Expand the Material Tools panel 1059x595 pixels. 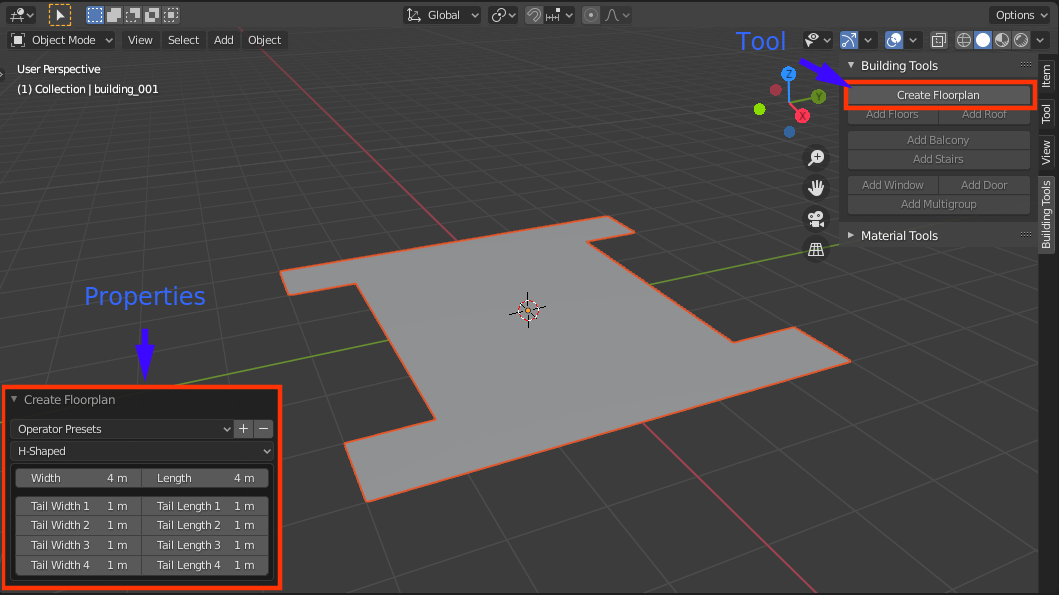851,236
